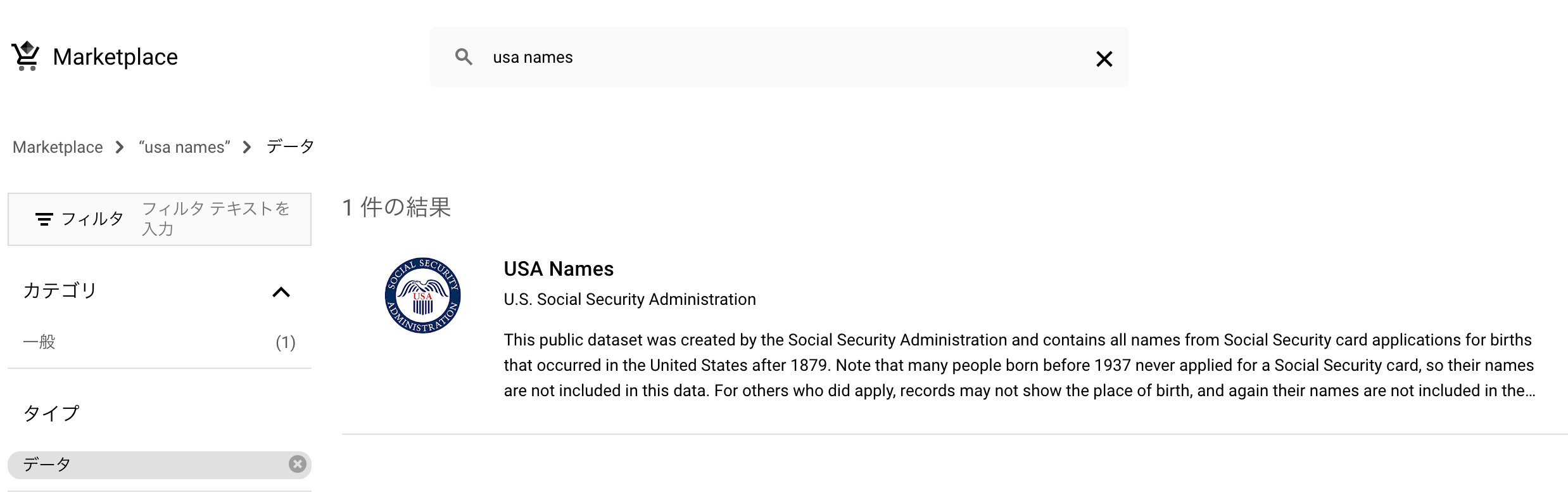This screenshot has height=502, width=1568.
Task: Click the filter lines icon
Action: coord(44,219)
